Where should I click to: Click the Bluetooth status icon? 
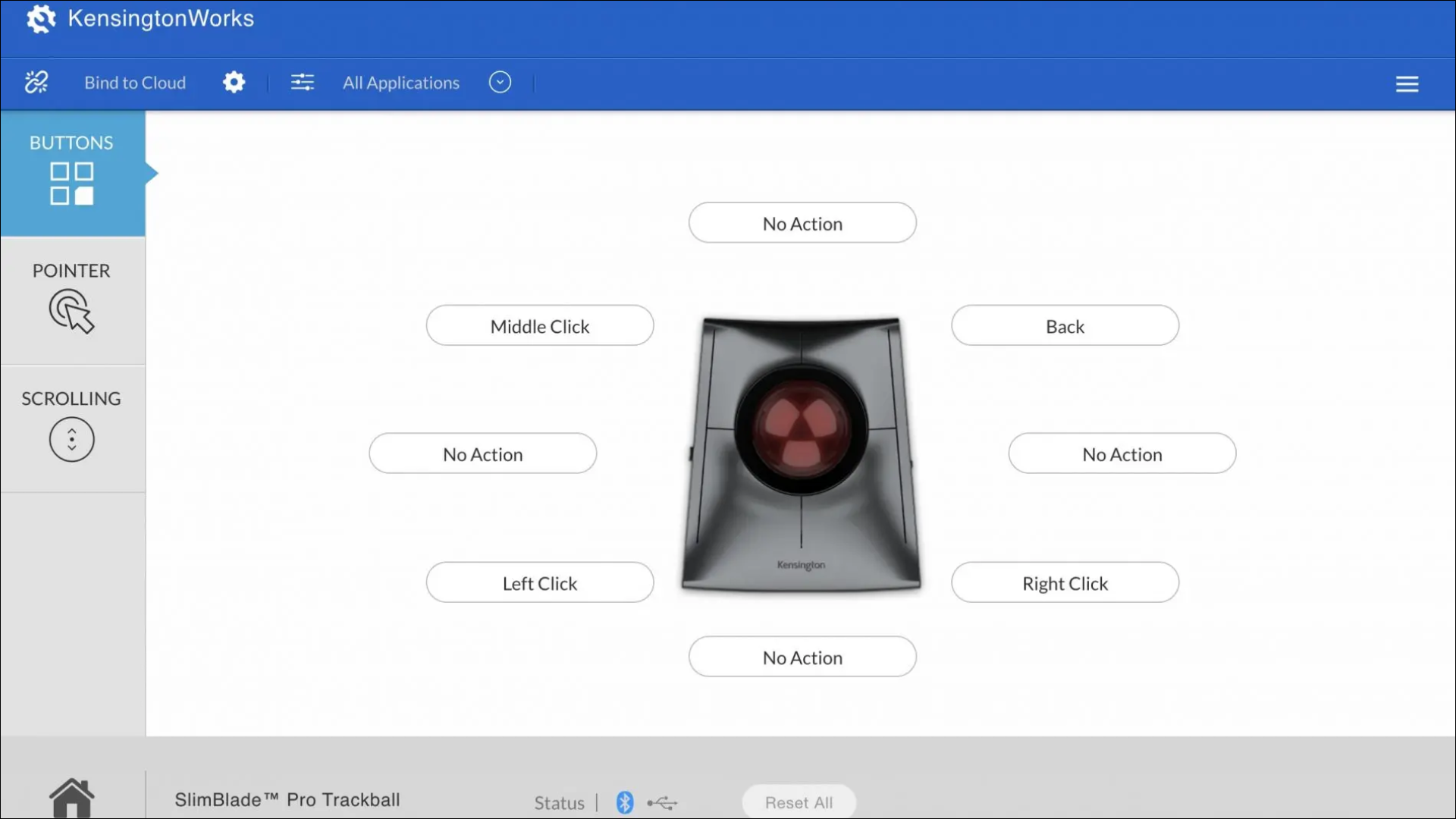[x=623, y=802]
